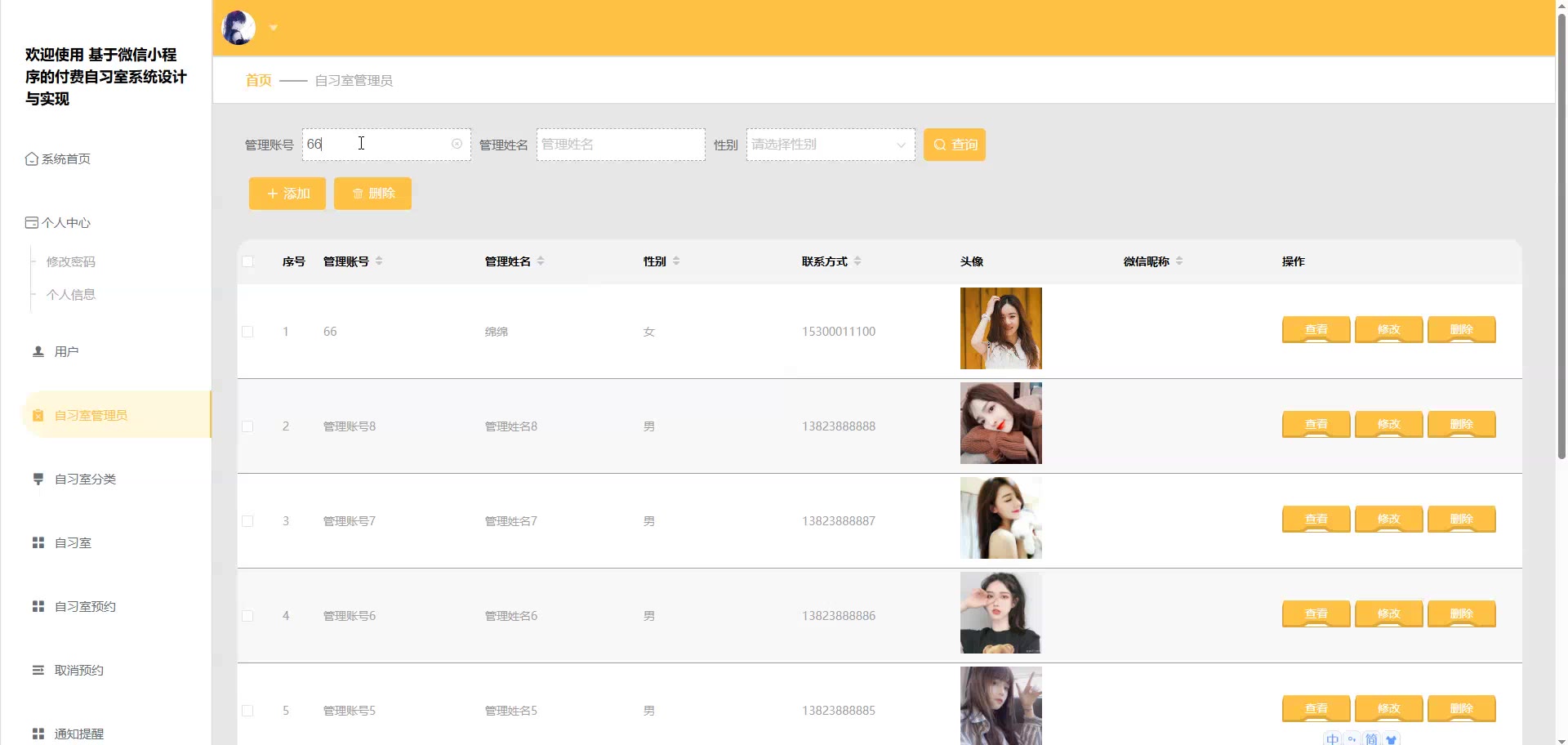Screen dimensions: 1568x745
Task: Click the 用户 person icon in the sidebar
Action: pos(38,351)
